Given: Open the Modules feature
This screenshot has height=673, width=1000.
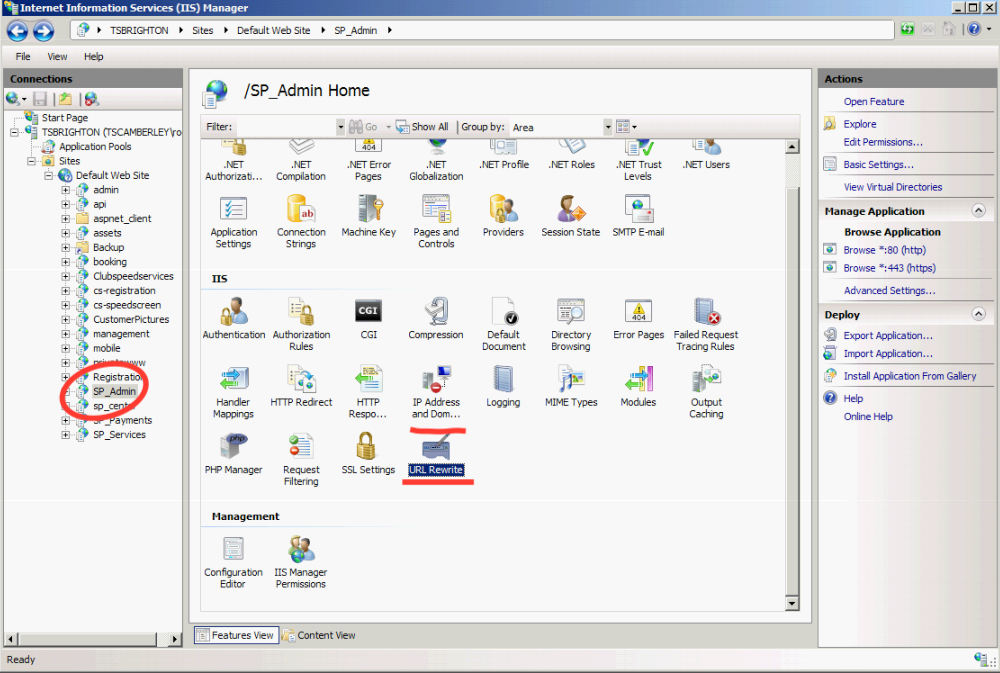Looking at the screenshot, I should (x=638, y=387).
